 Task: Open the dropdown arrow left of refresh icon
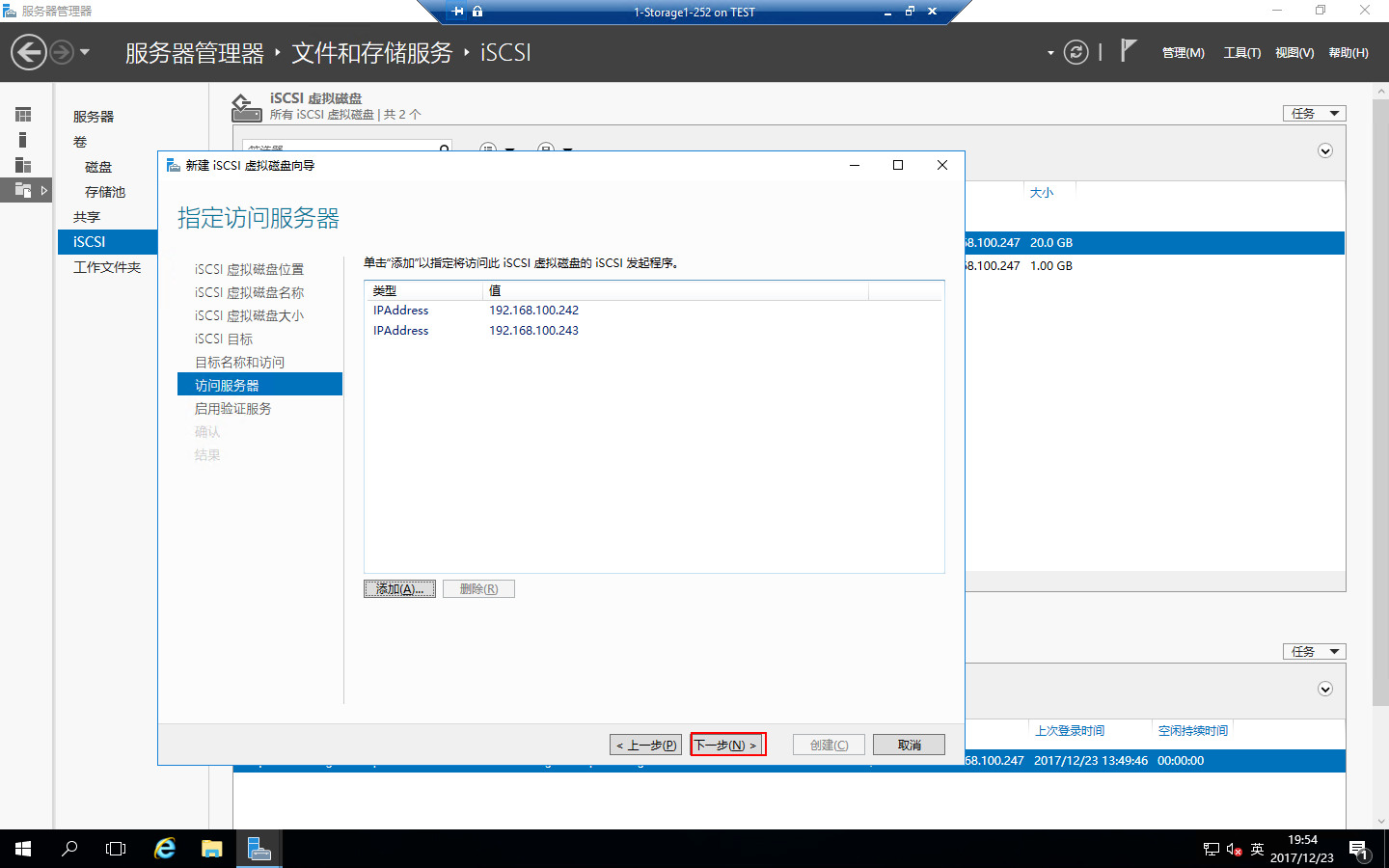(x=1050, y=53)
